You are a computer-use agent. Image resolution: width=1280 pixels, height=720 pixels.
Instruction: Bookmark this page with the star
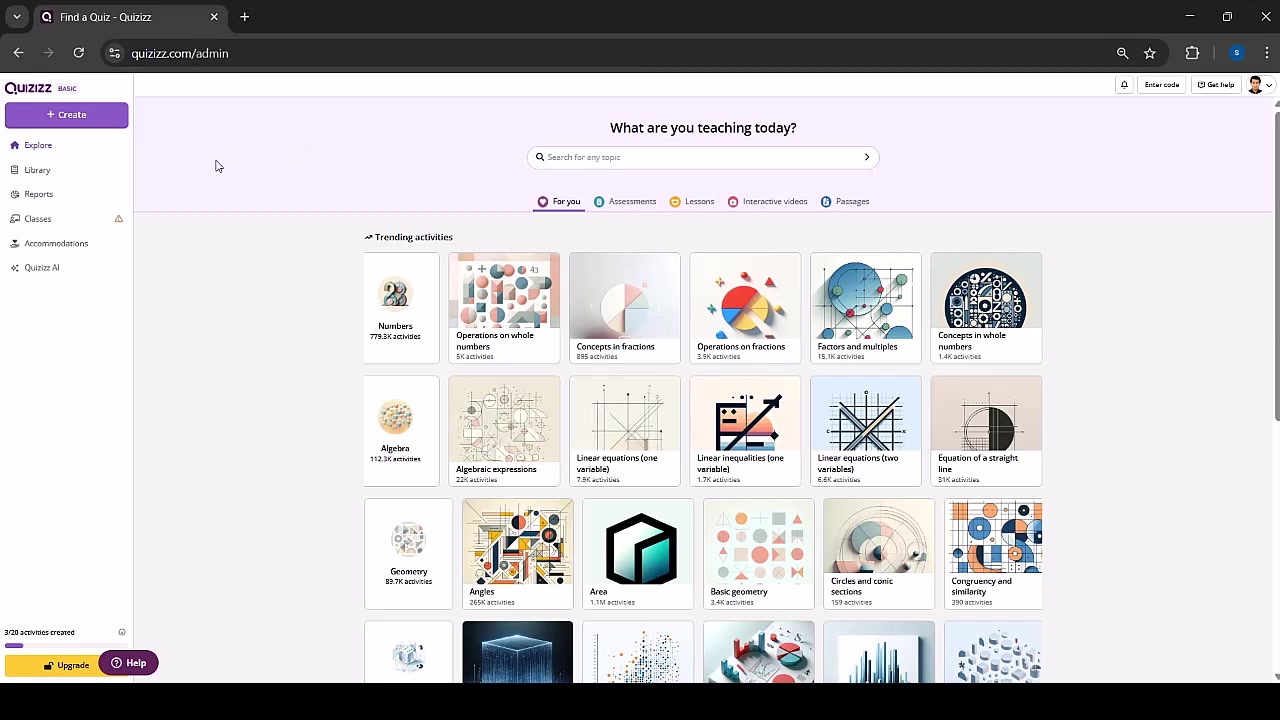[x=1150, y=53]
